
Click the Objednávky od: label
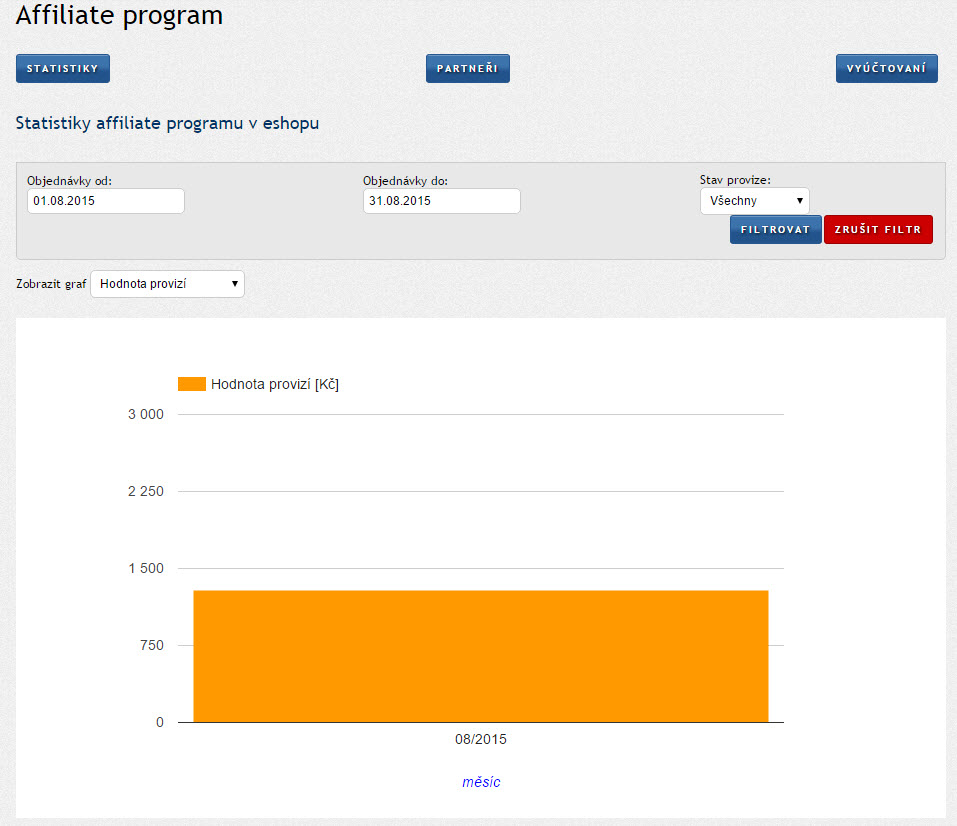[69, 181]
